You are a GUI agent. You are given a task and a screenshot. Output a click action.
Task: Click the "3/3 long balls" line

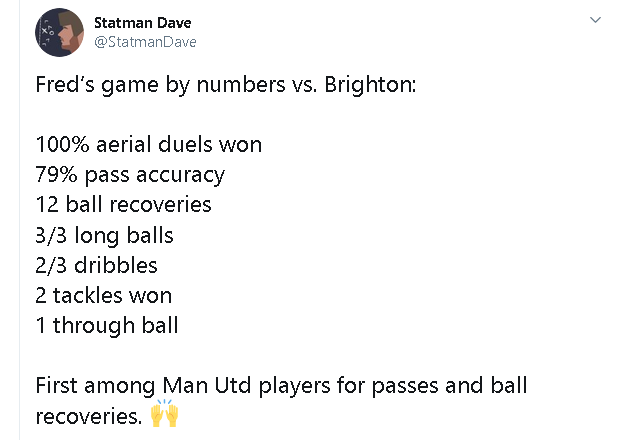pyautogui.click(x=104, y=236)
